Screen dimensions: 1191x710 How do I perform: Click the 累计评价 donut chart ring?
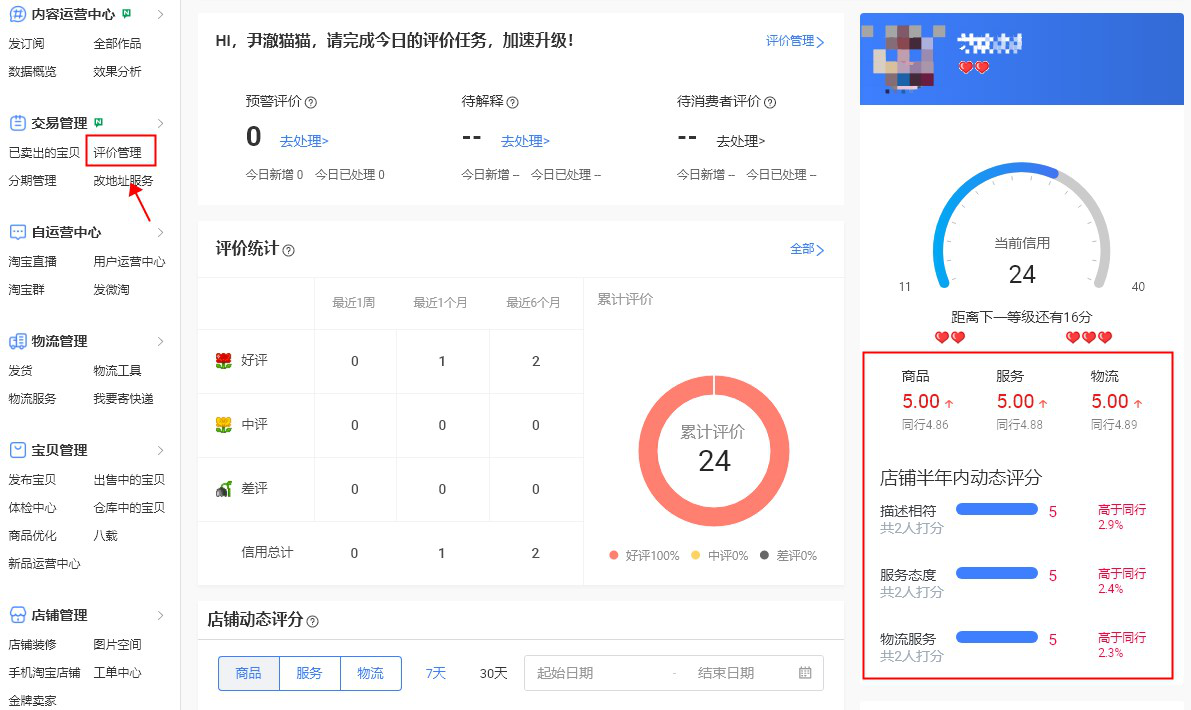tap(714, 516)
